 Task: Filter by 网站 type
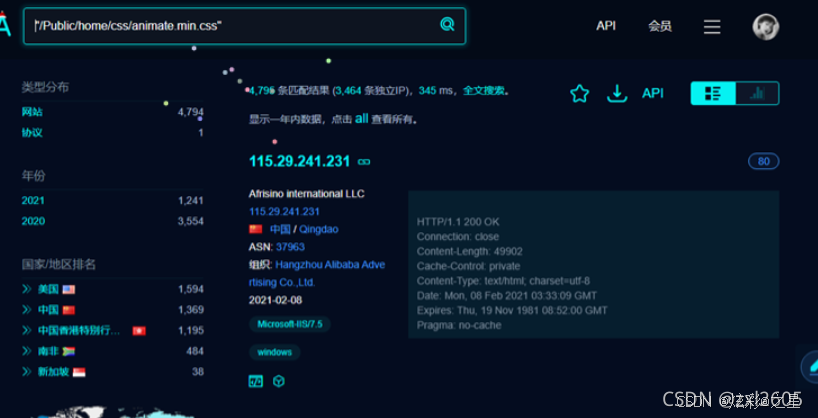click(x=32, y=112)
